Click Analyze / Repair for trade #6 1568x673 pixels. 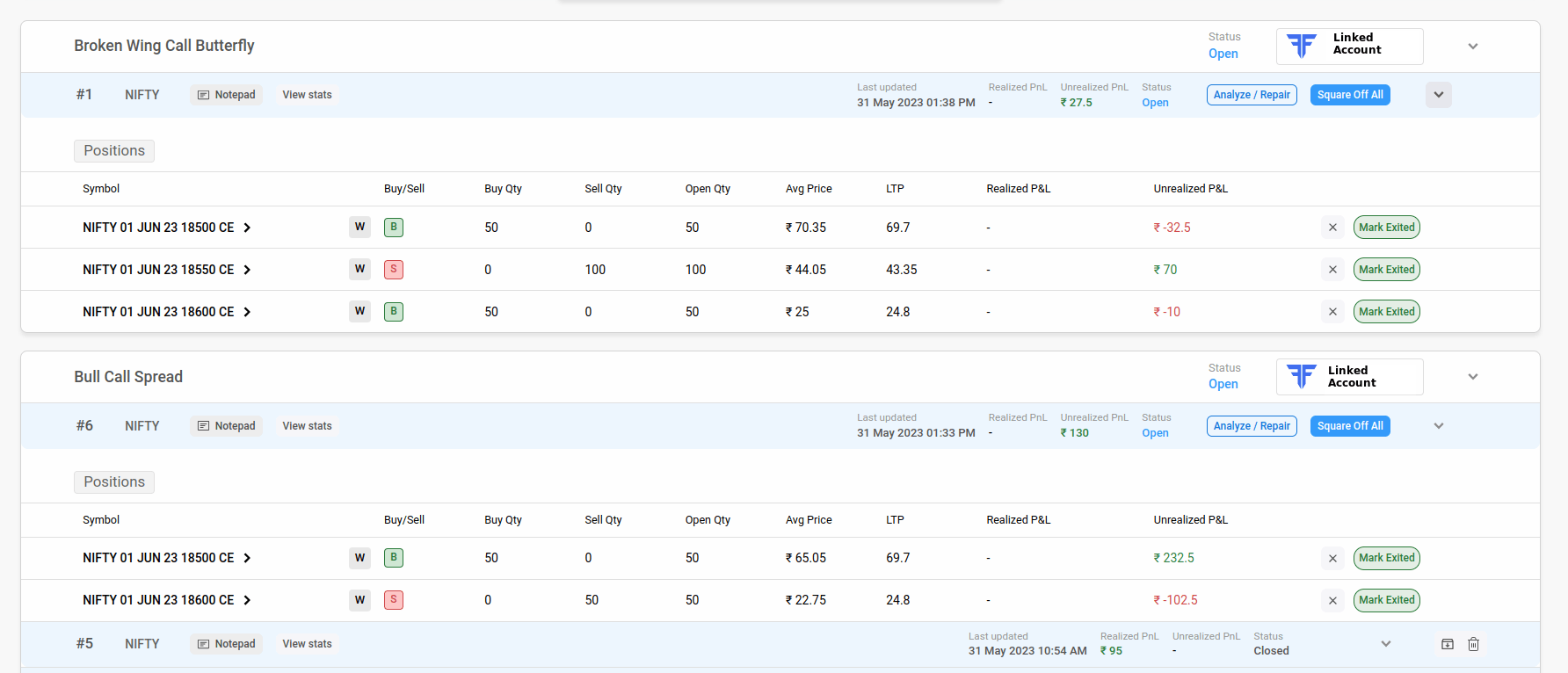pyautogui.click(x=1252, y=426)
